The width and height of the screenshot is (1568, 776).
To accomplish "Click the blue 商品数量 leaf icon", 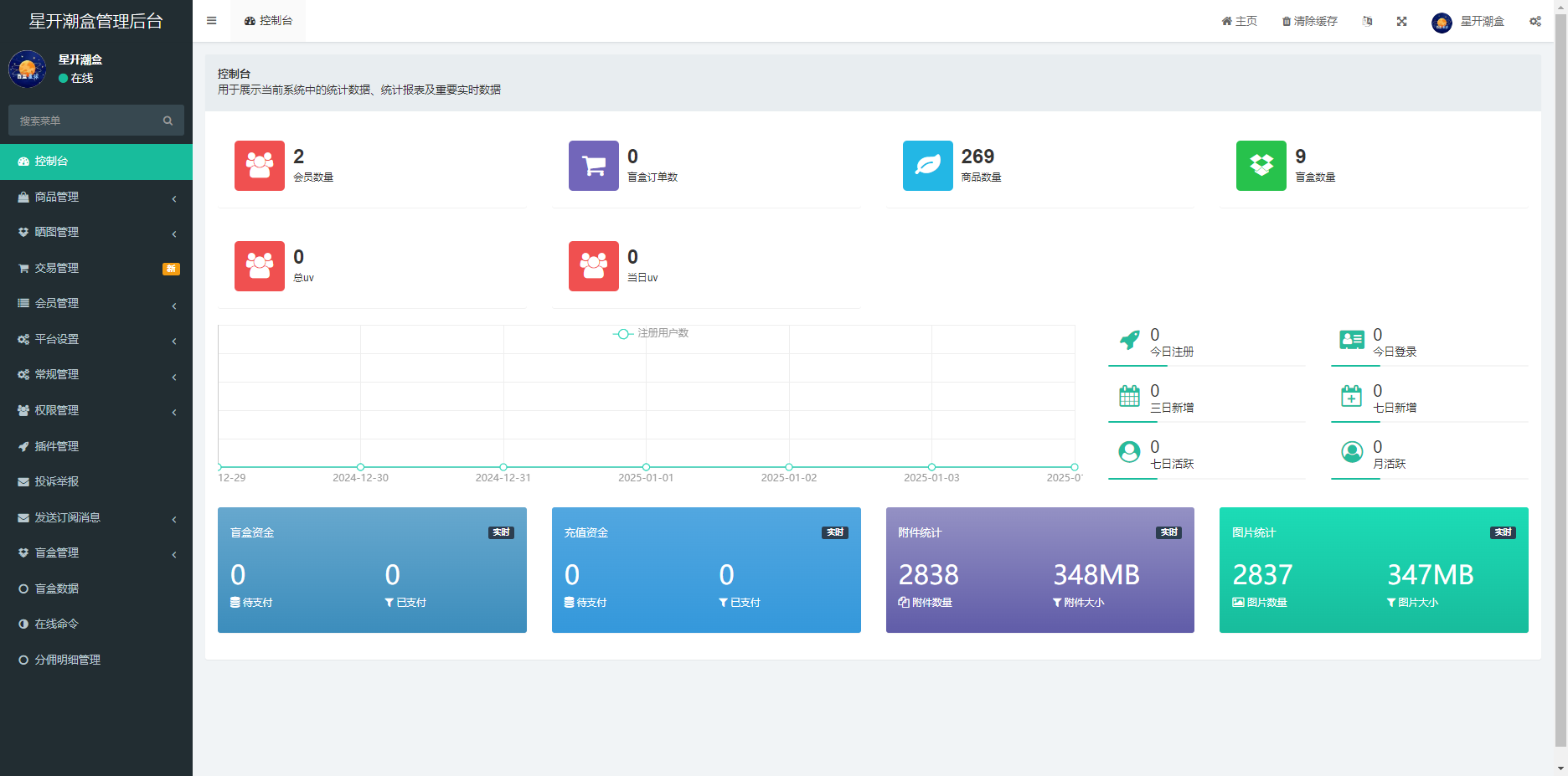I will (x=927, y=166).
